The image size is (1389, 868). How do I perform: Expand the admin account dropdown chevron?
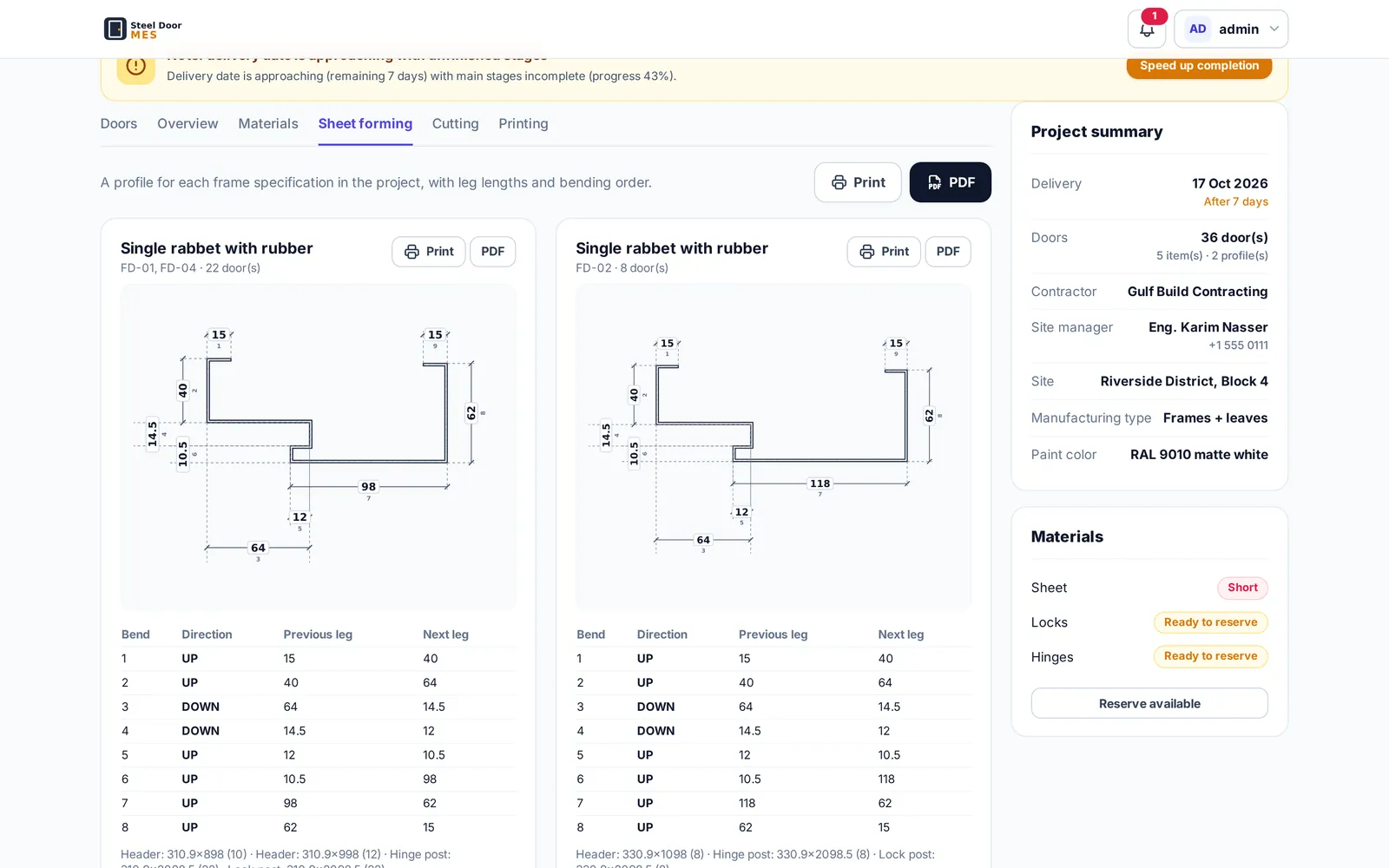[1274, 29]
